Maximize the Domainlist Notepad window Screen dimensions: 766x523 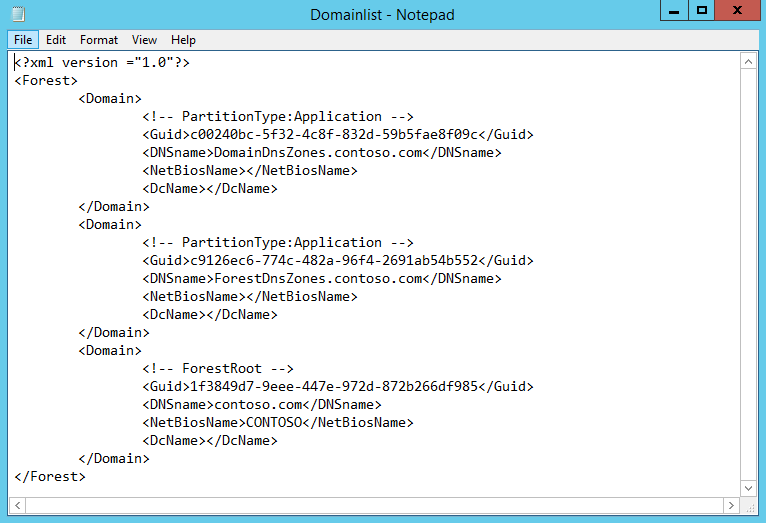coord(702,10)
